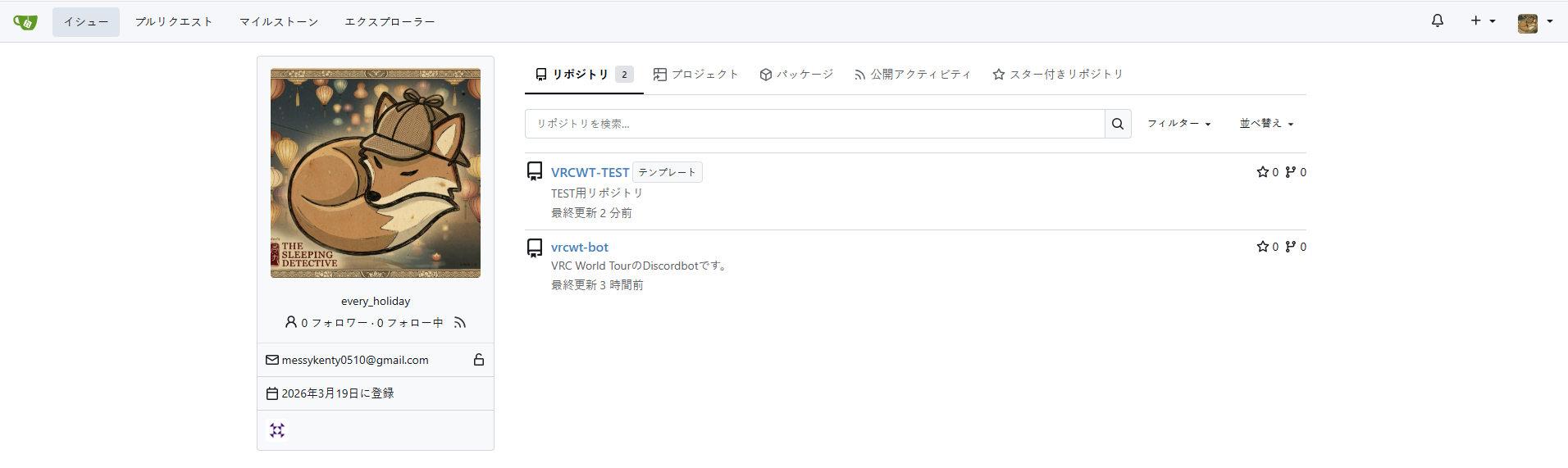Screen dimensions: 1568x468
Task: Open the user avatar dropdown menu
Action: 1534,22
